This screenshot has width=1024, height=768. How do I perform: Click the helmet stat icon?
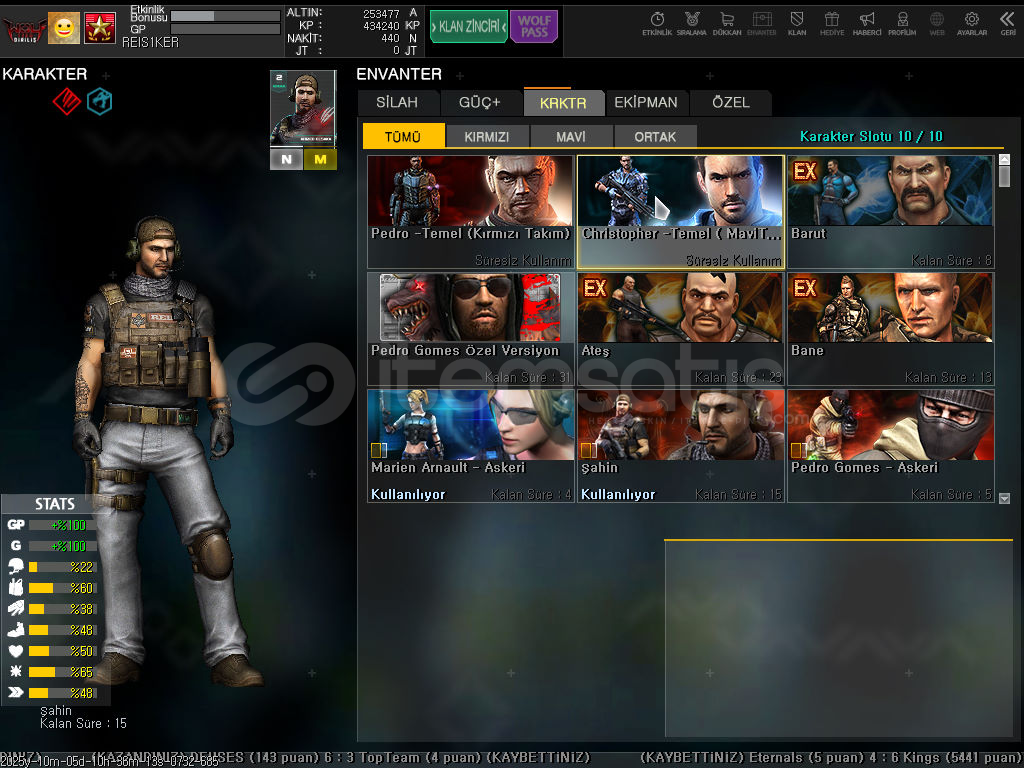point(16,566)
